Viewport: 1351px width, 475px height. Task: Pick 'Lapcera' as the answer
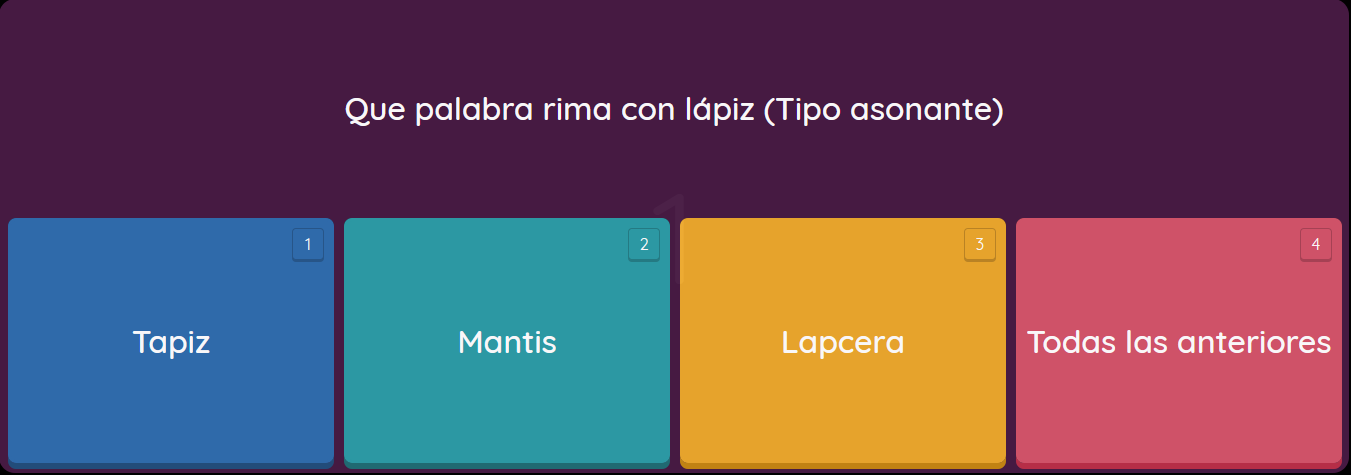(843, 342)
